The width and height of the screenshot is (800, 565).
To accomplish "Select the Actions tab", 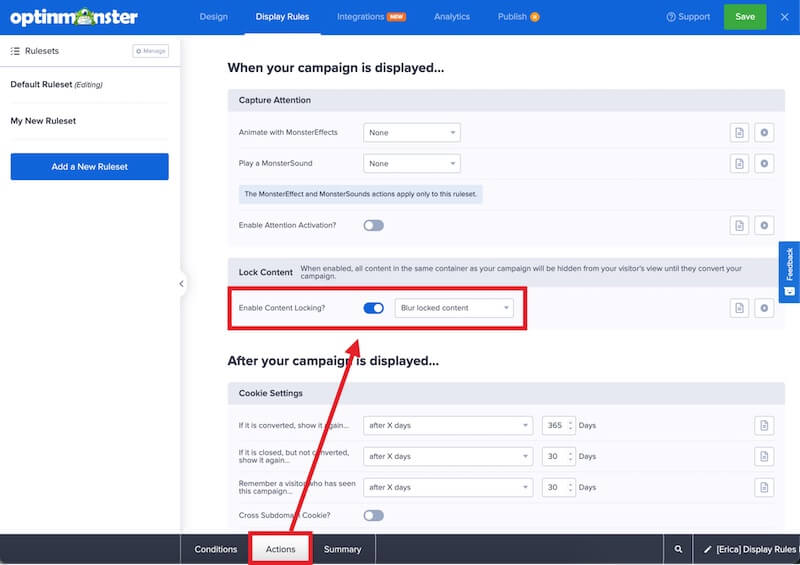I will (280, 549).
